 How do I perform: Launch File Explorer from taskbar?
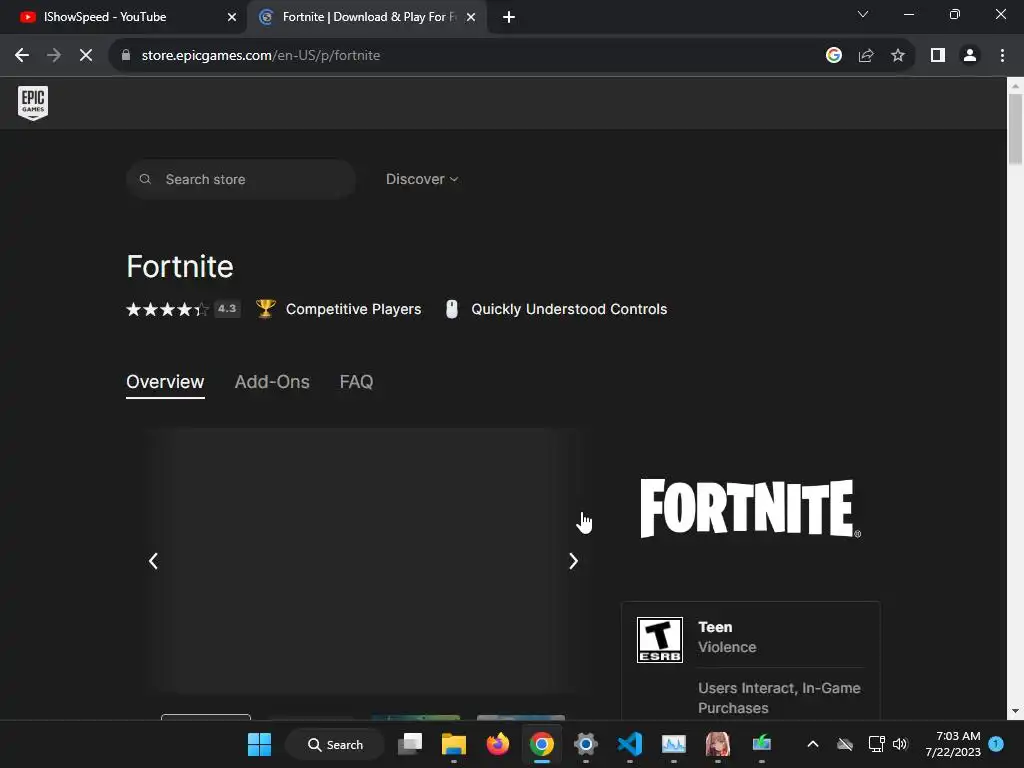tap(453, 744)
